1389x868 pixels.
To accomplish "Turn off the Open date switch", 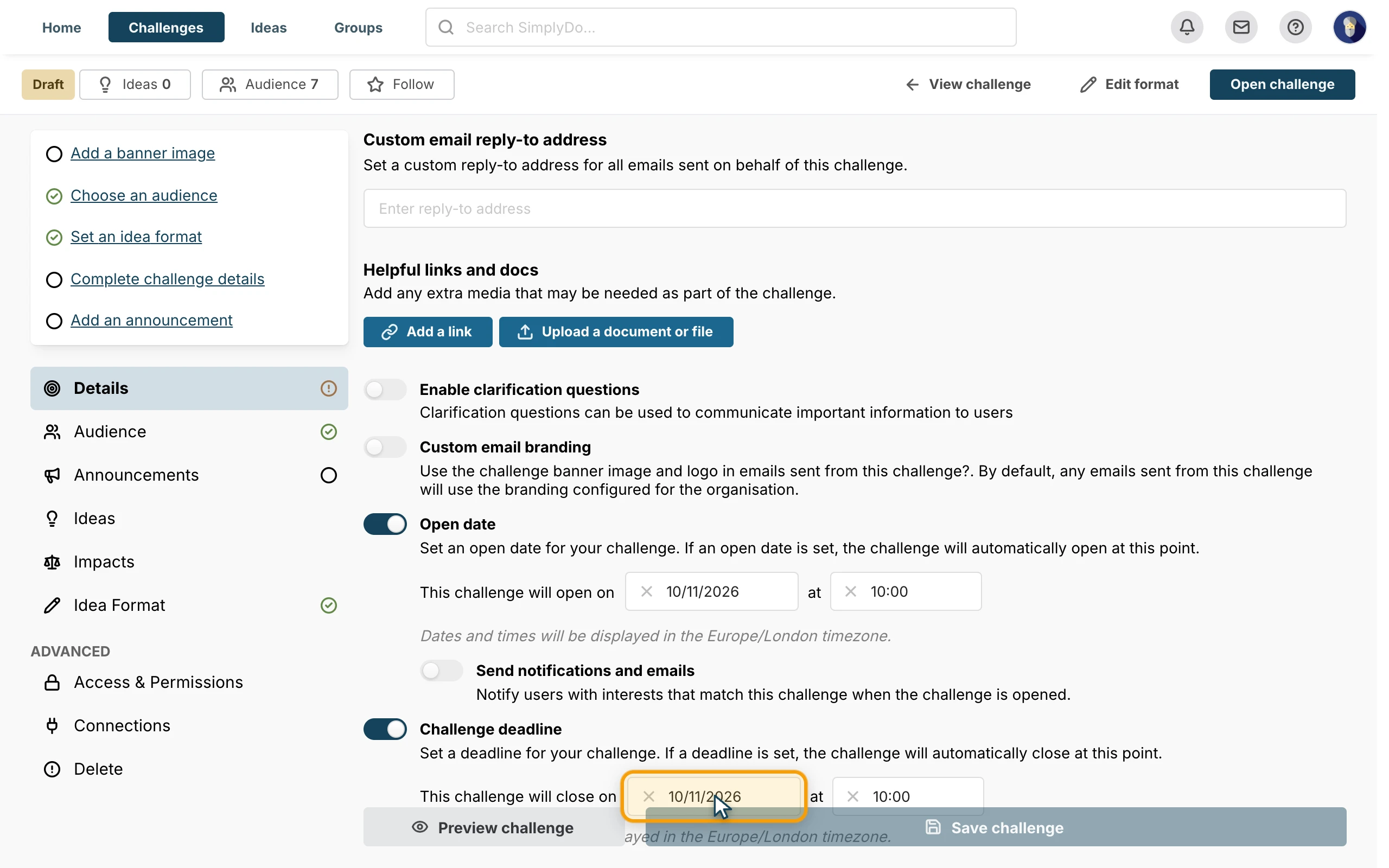I will click(385, 524).
